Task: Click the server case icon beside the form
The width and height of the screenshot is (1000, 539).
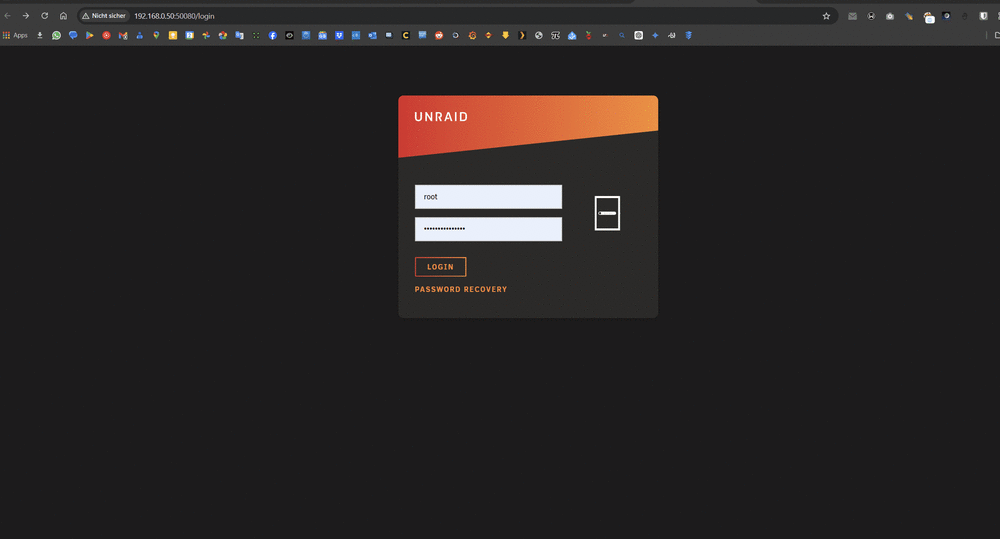Action: coord(607,213)
